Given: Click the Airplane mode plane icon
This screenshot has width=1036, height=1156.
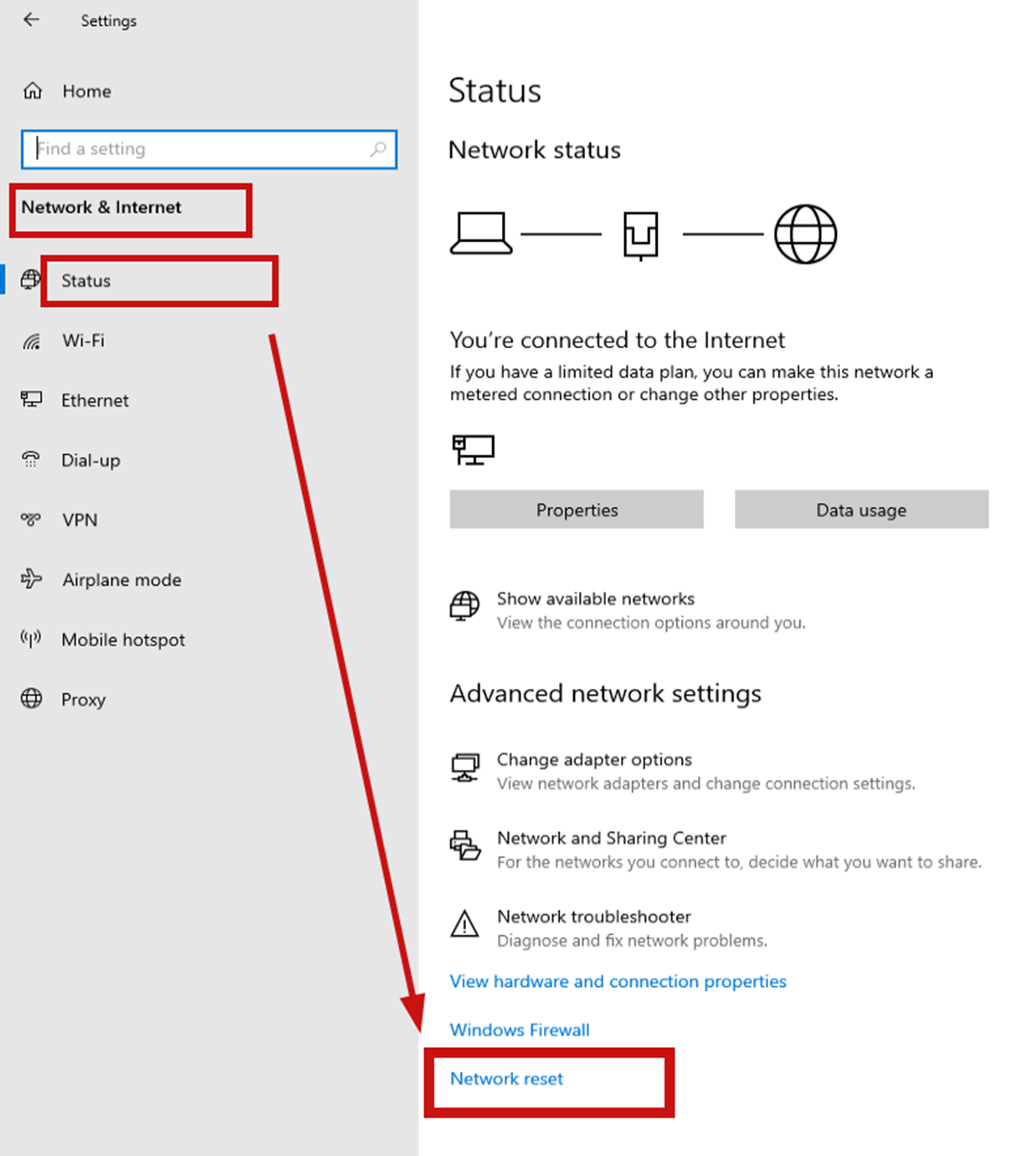Looking at the screenshot, I should 31,578.
